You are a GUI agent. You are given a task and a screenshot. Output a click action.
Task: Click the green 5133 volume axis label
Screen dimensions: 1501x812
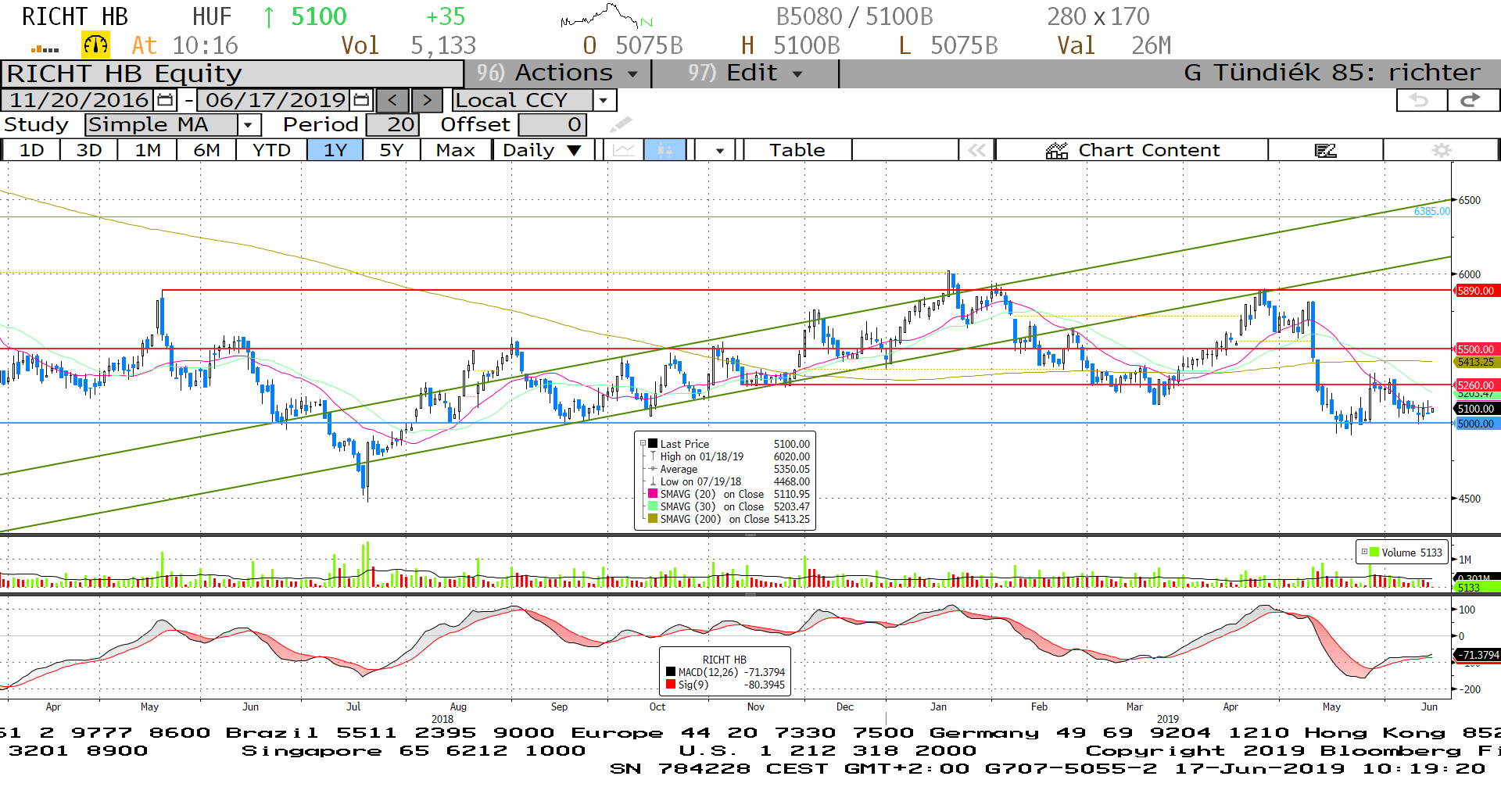pyautogui.click(x=1475, y=588)
